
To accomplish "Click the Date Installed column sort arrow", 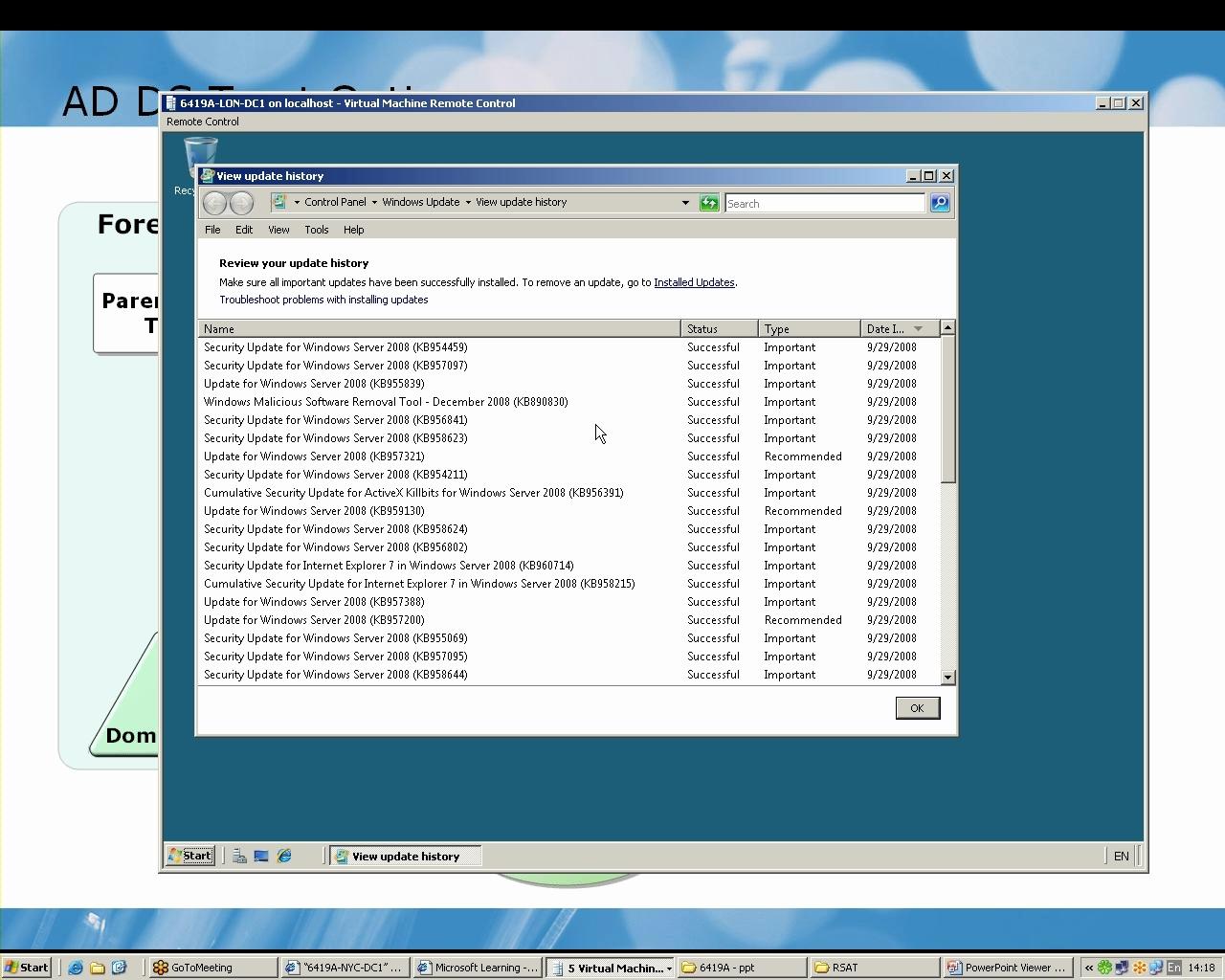I will tap(918, 329).
